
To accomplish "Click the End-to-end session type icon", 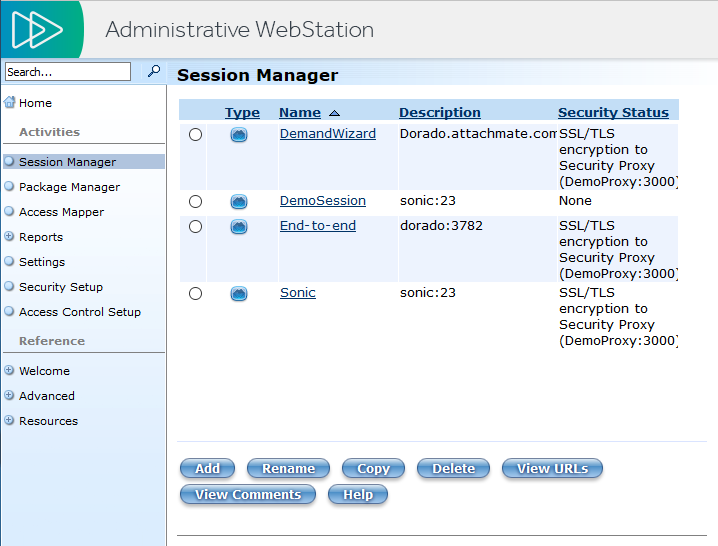I will [239, 227].
